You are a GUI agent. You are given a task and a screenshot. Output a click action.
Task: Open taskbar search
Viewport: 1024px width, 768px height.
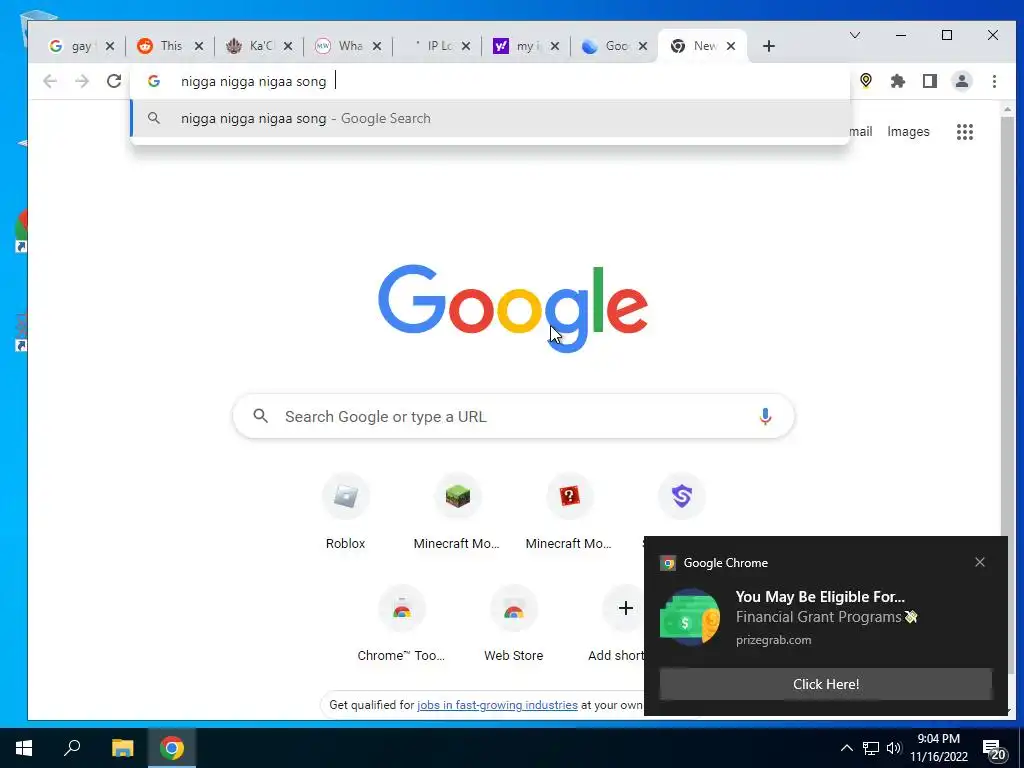72,748
